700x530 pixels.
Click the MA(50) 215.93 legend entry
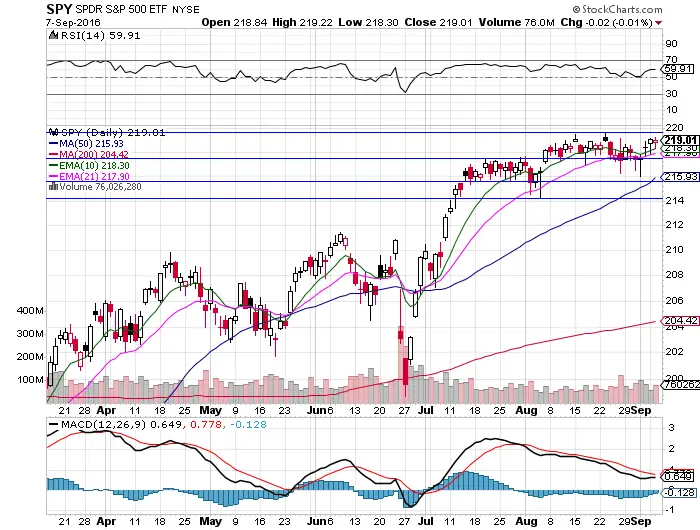92,144
